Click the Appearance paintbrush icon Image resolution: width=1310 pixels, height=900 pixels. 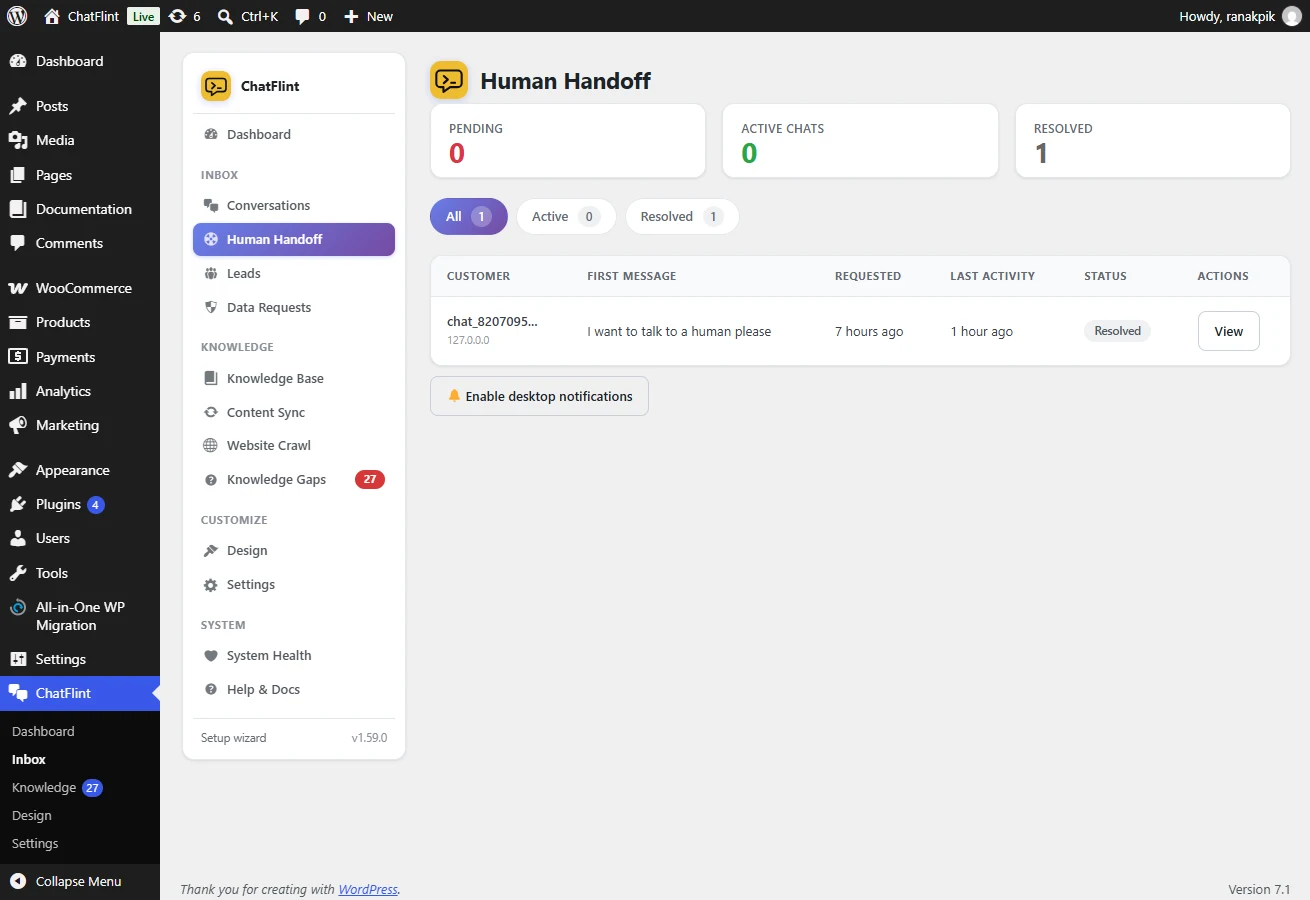(18, 470)
